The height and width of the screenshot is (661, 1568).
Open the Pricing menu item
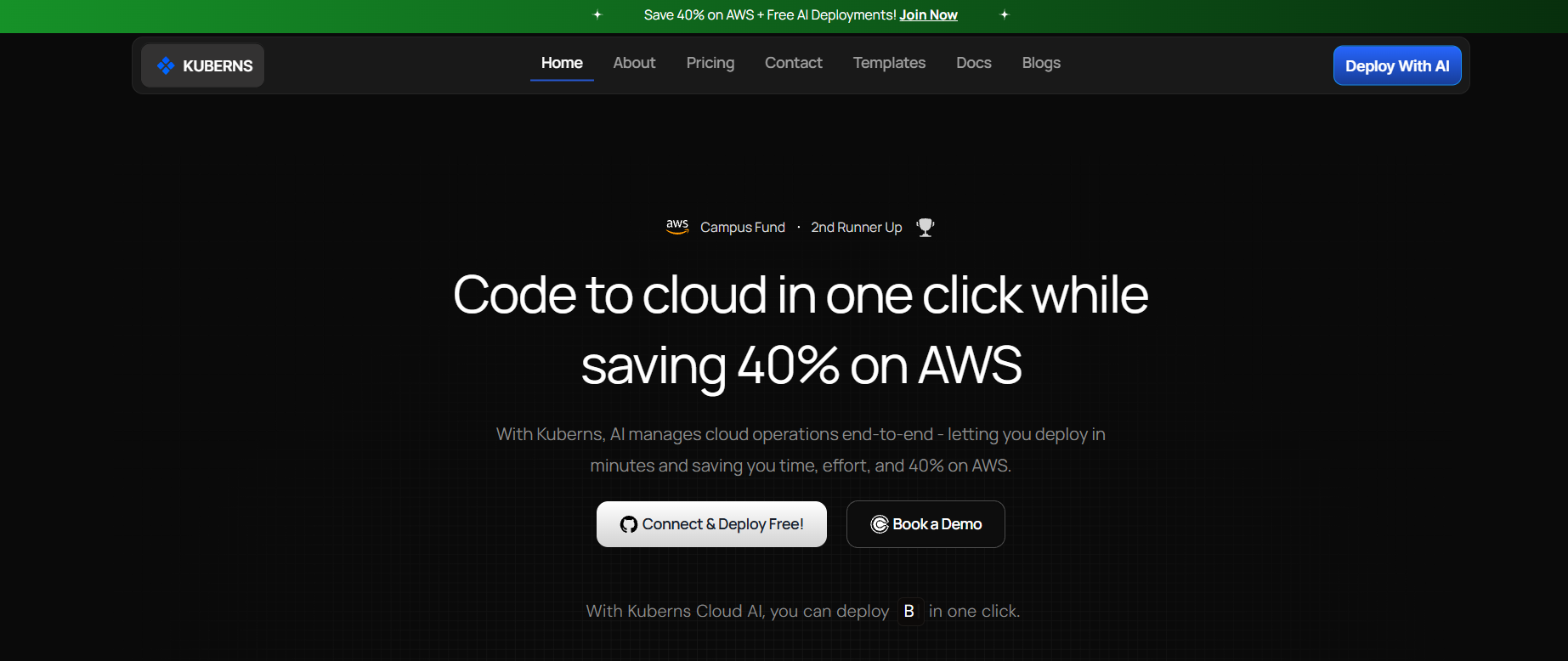pyautogui.click(x=710, y=63)
